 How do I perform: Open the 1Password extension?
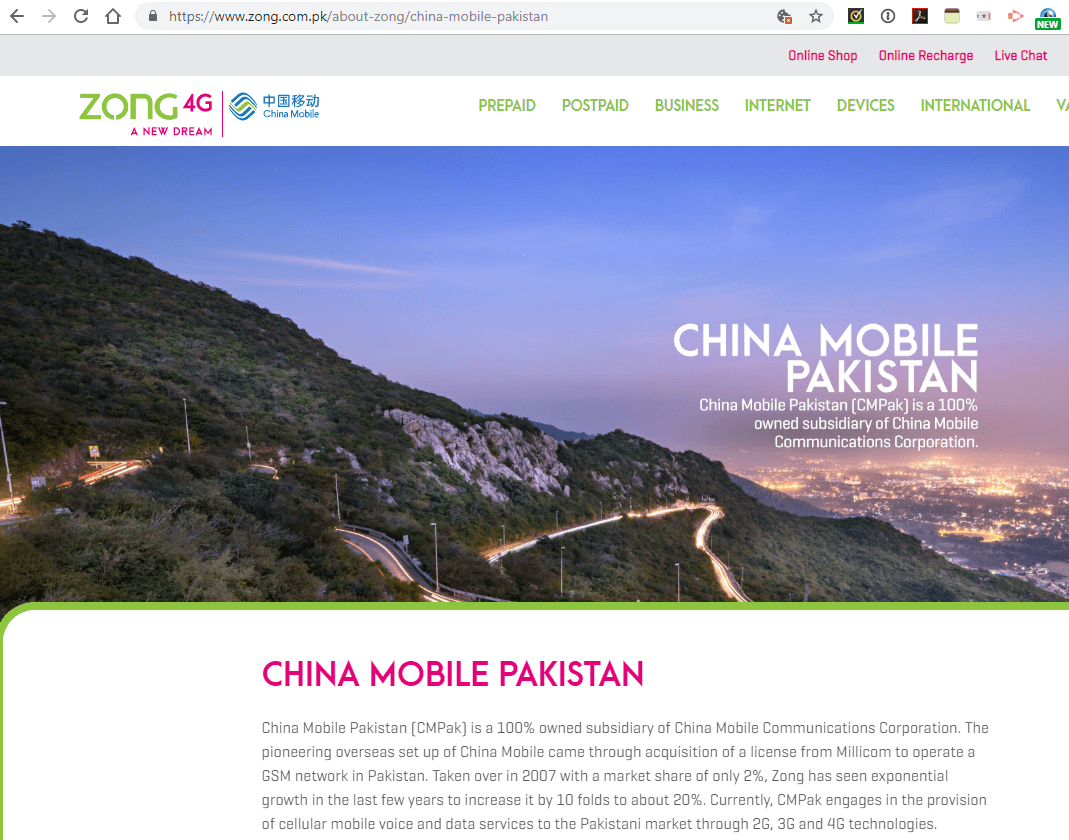click(887, 16)
